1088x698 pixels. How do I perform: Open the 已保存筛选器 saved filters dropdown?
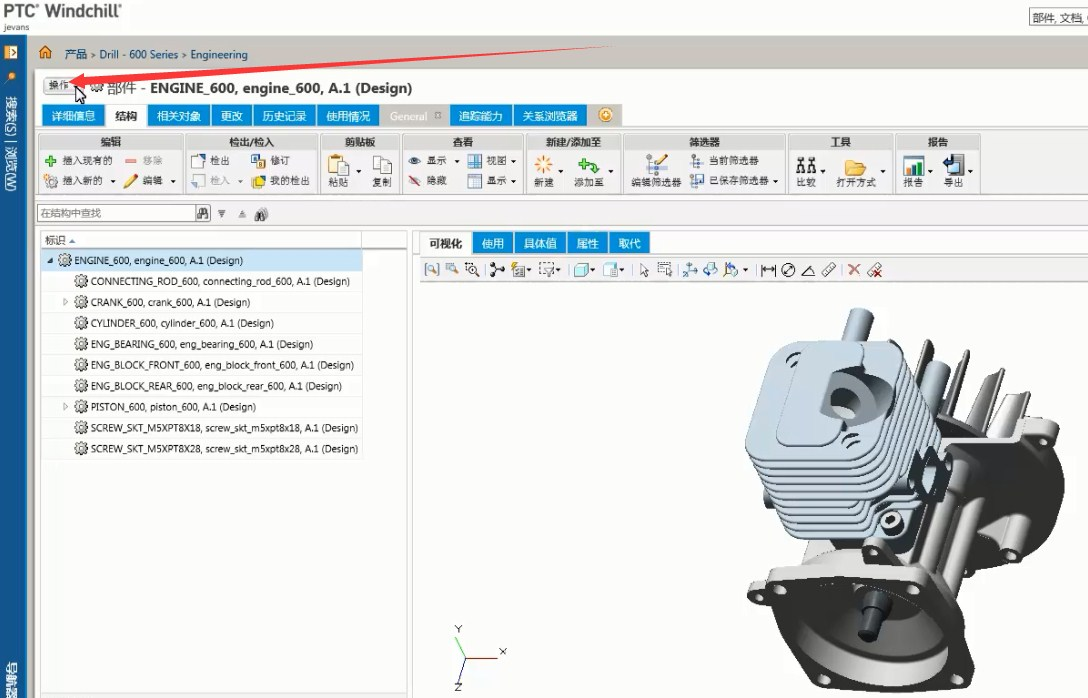coord(776,181)
